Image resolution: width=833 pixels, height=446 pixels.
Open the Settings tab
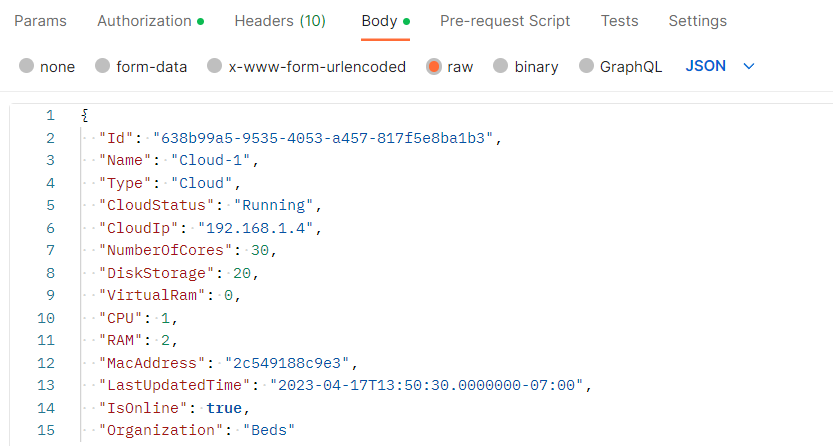click(698, 21)
